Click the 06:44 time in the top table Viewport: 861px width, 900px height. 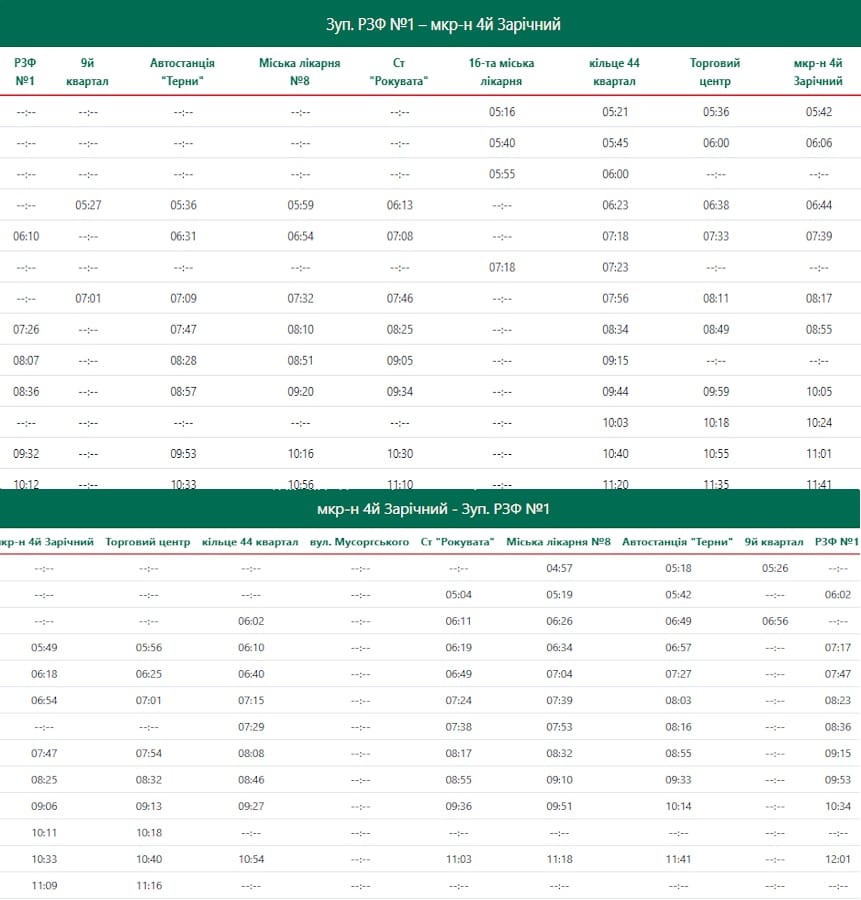coord(818,205)
